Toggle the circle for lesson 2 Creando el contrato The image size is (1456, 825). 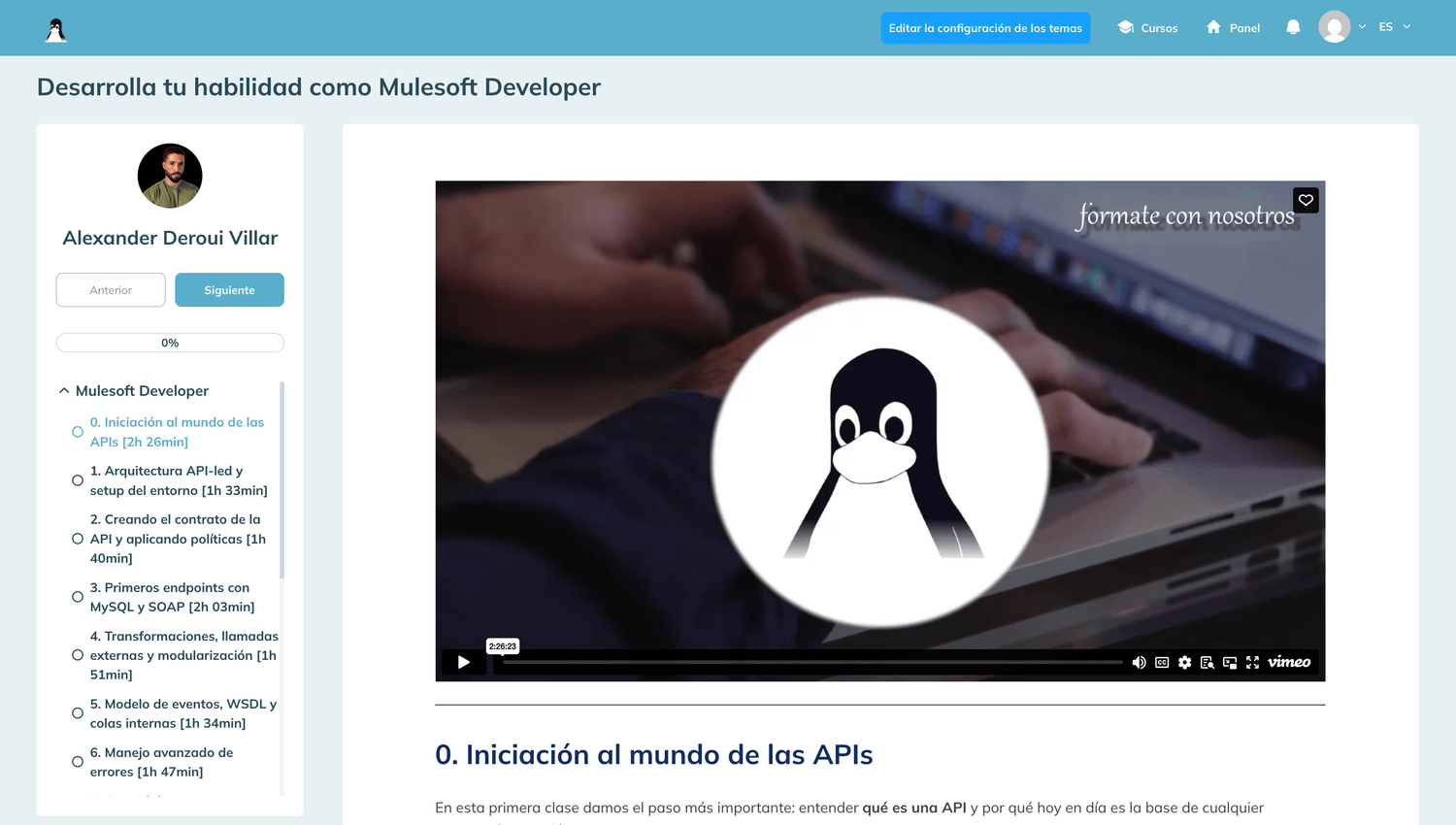pyautogui.click(x=78, y=539)
